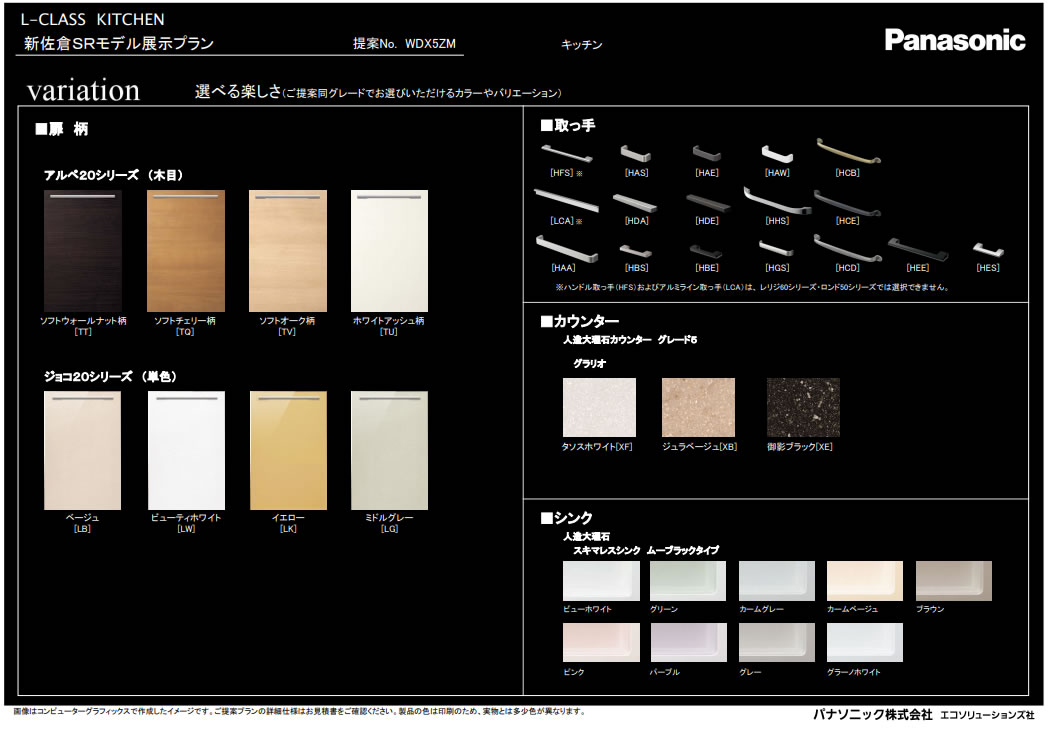
Task: Click the 'キッチン' label in the header
Action: click(581, 45)
